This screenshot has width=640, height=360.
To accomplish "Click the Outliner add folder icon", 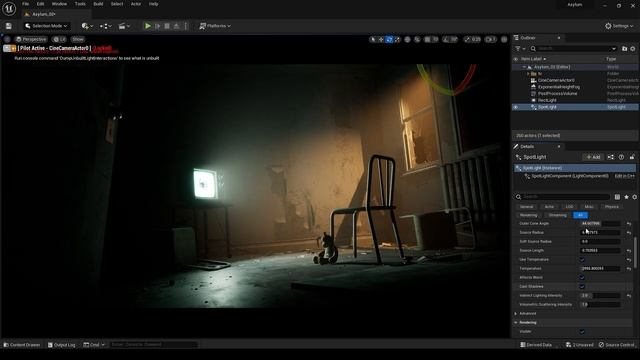I will point(624,49).
